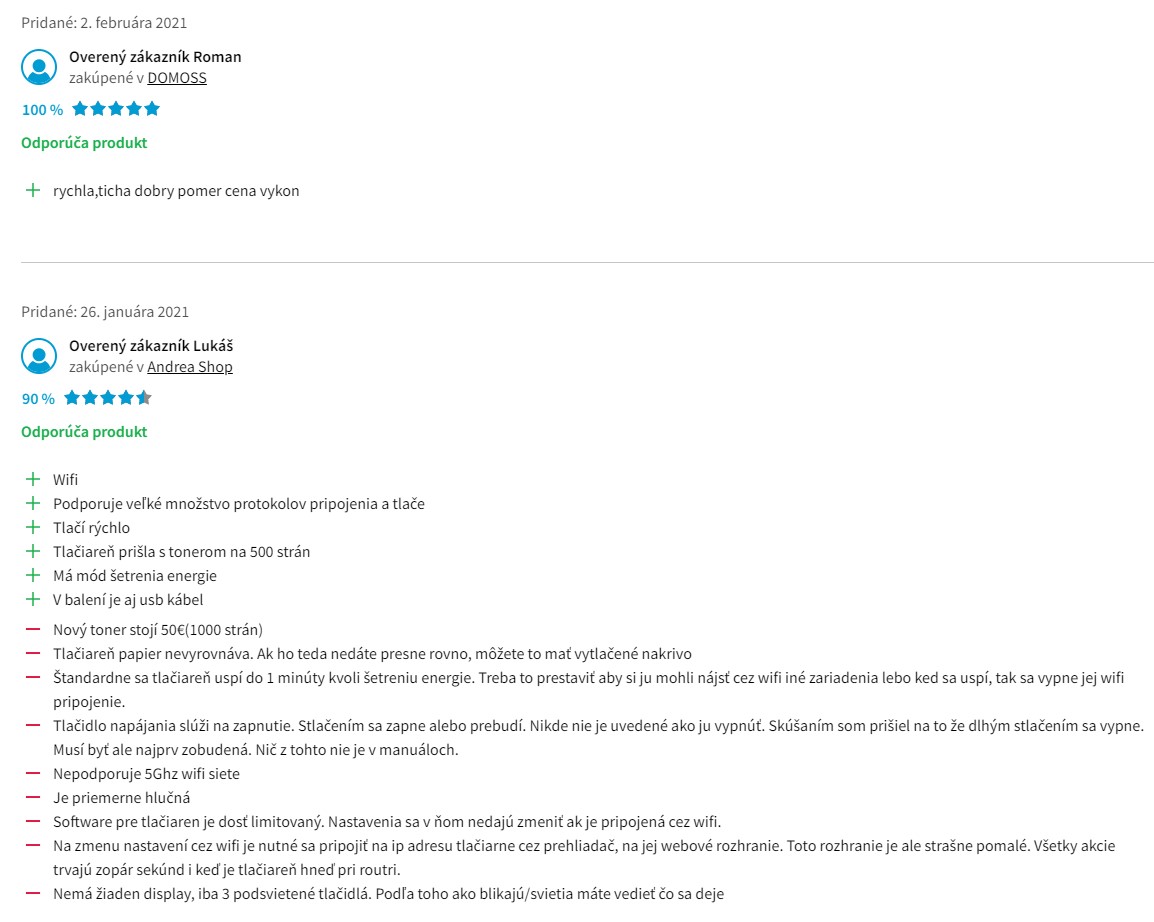
Task: Click Lukáš's 4.5-star rating
Action: [107, 399]
